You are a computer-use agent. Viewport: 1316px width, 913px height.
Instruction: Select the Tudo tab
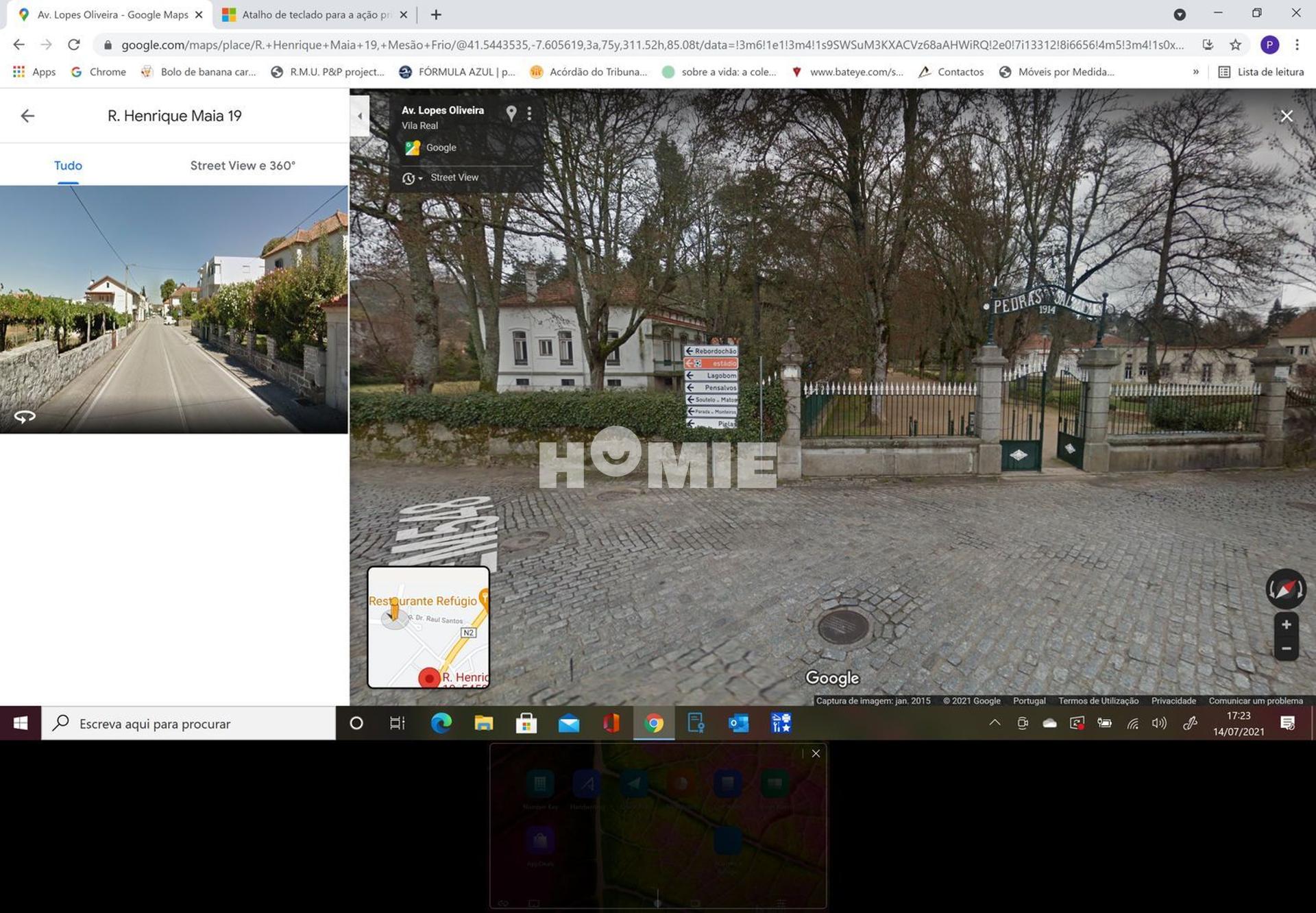pos(68,165)
